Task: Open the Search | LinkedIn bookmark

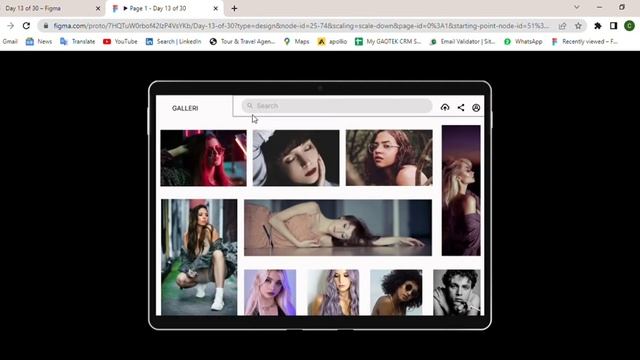Action: tap(173, 41)
